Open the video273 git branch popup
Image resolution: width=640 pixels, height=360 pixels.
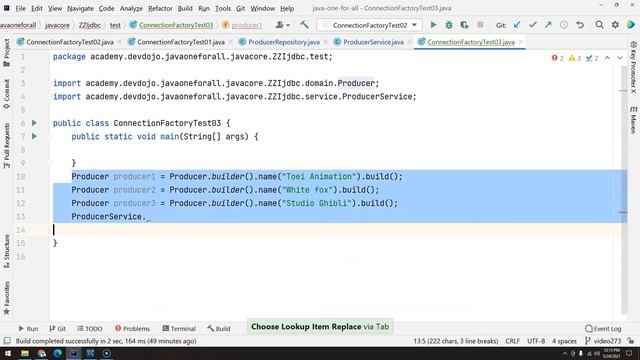603,341
